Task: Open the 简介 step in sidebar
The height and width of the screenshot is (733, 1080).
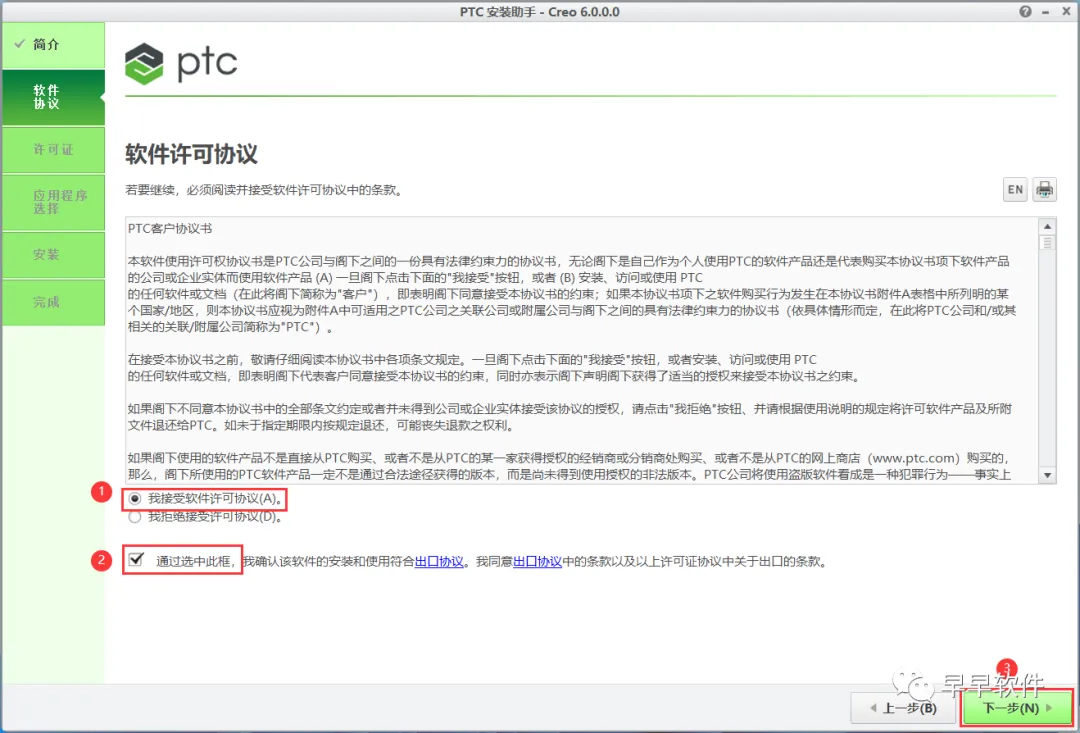Action: tap(54, 45)
